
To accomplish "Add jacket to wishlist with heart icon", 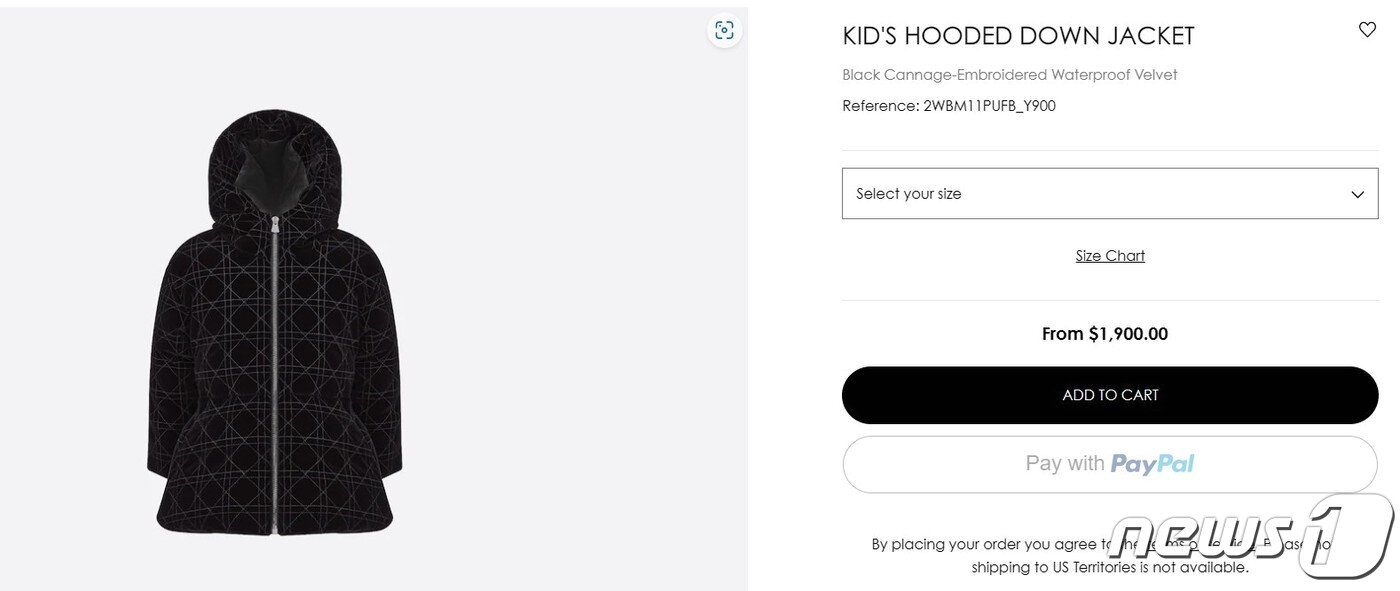I will click(1367, 30).
